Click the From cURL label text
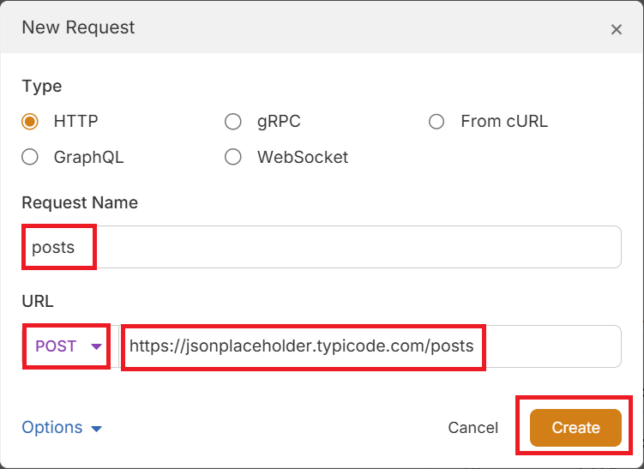Screen dimensions: 644x469 click(x=504, y=122)
